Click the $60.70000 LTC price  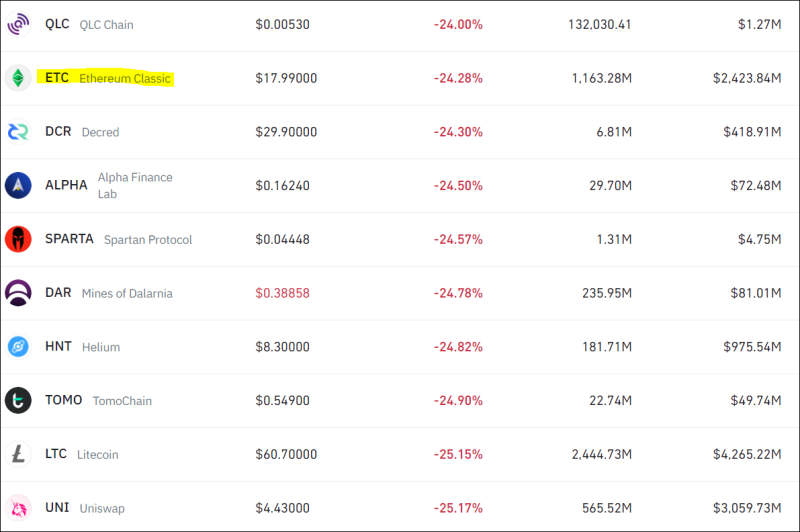pos(286,454)
